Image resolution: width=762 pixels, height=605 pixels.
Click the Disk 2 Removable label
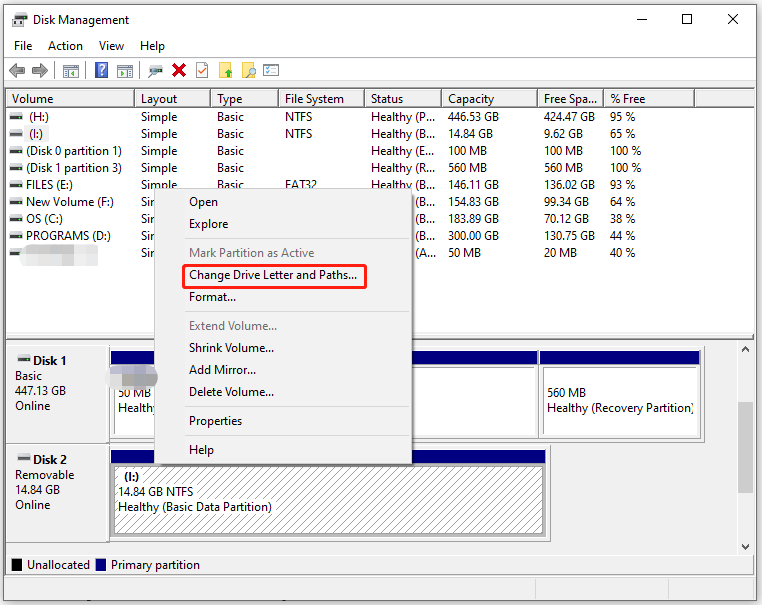[x=45, y=475]
